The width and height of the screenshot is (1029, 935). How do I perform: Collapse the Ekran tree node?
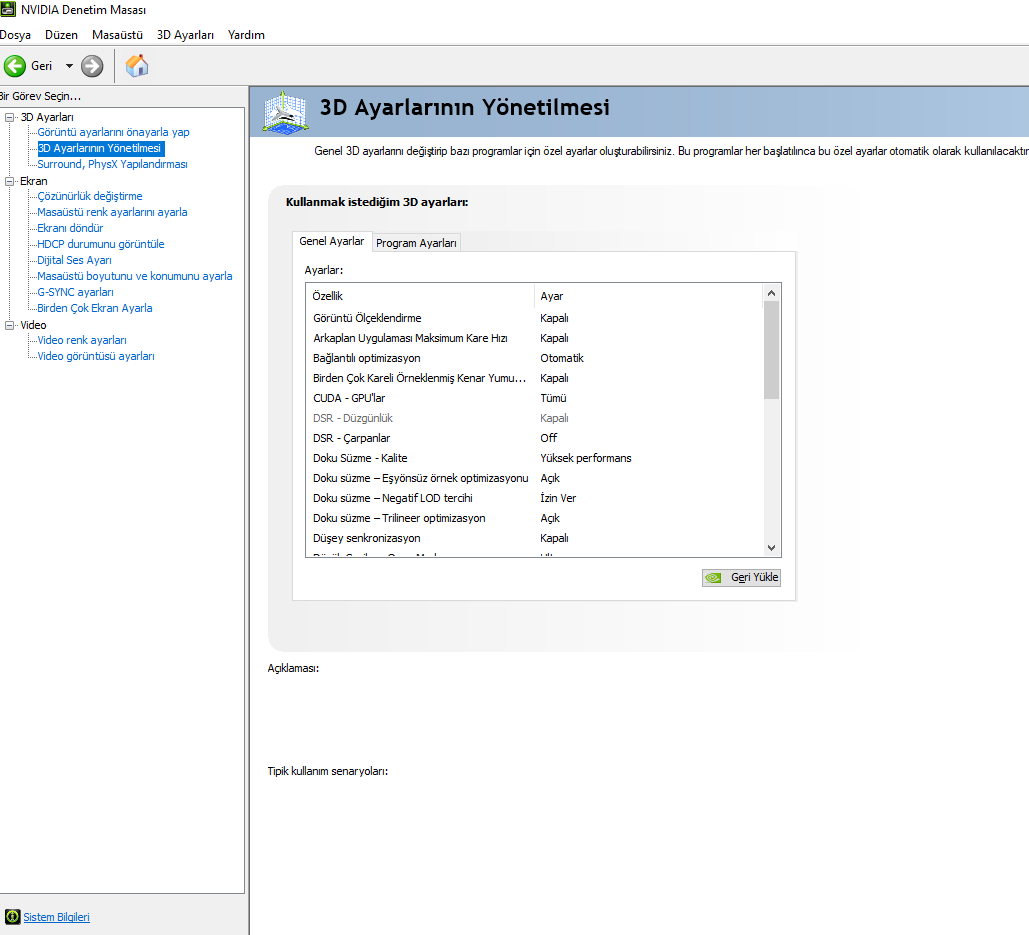click(9, 181)
